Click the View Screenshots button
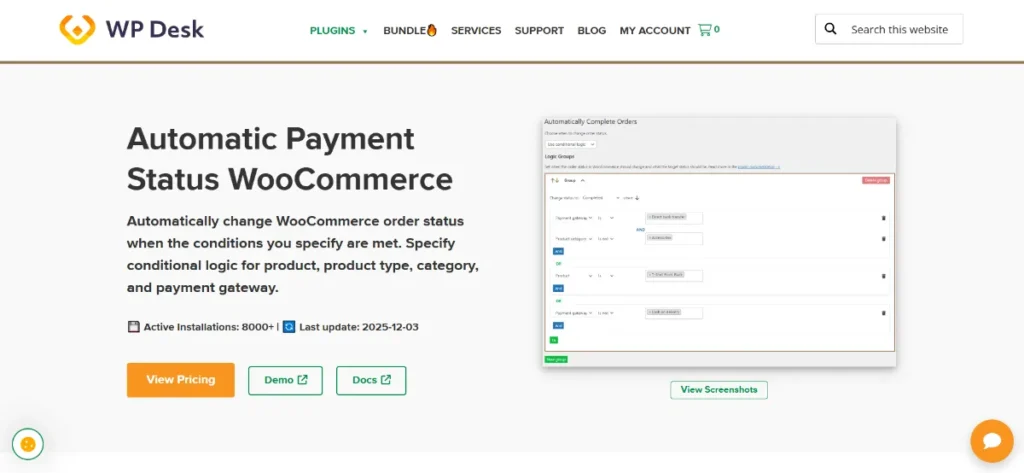Image resolution: width=1024 pixels, height=473 pixels. (x=719, y=389)
